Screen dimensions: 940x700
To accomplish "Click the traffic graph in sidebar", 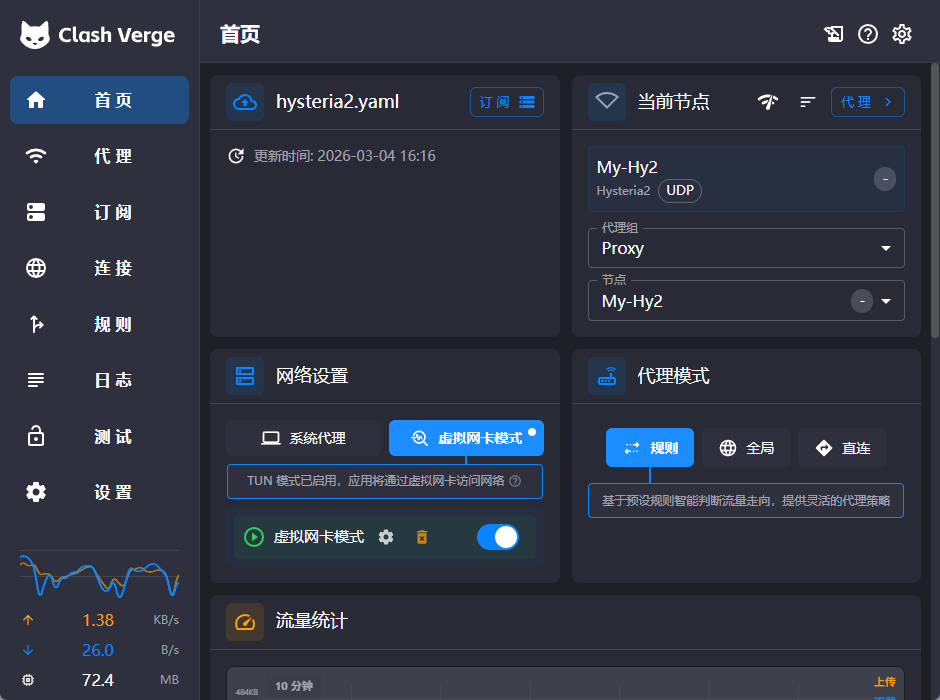I will tap(99, 575).
